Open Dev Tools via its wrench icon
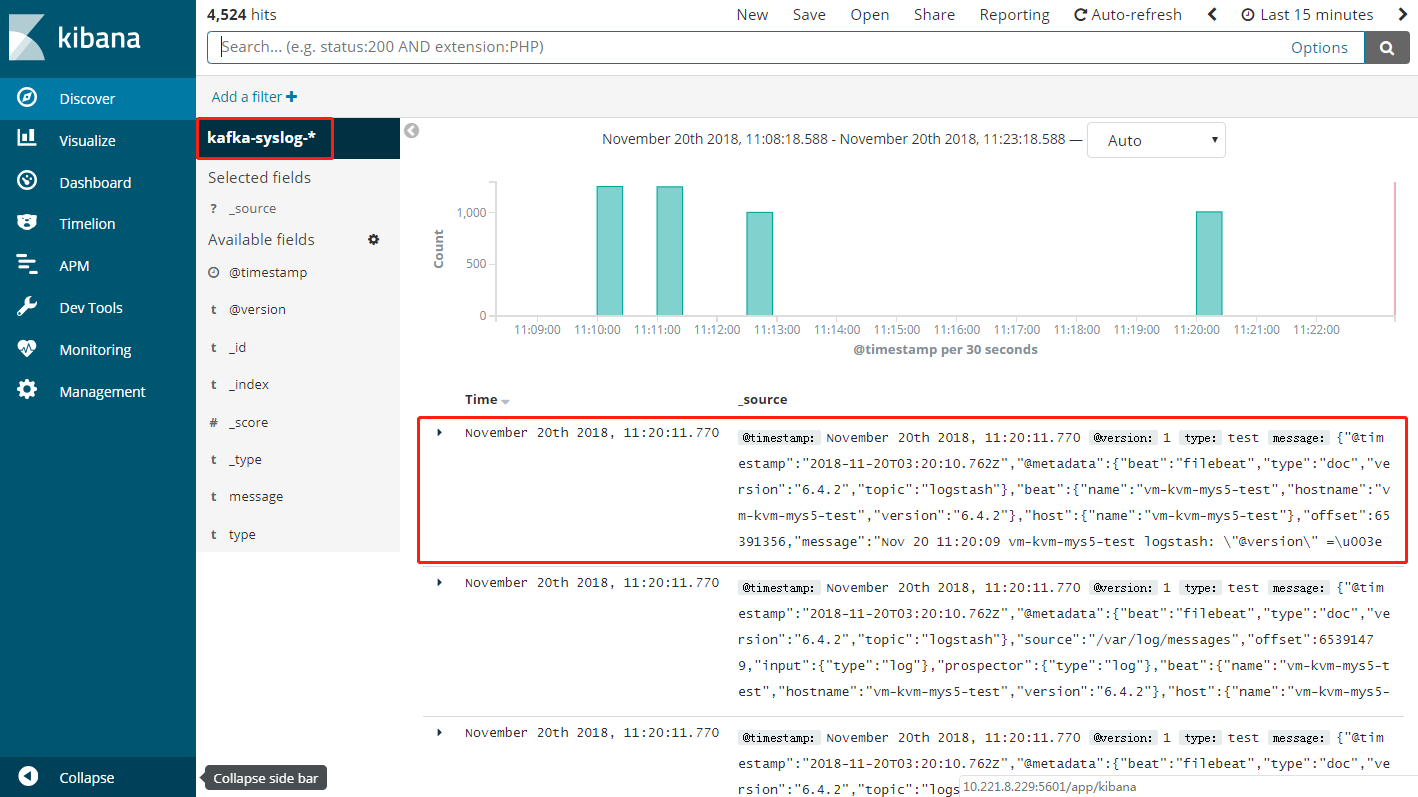 [28, 307]
